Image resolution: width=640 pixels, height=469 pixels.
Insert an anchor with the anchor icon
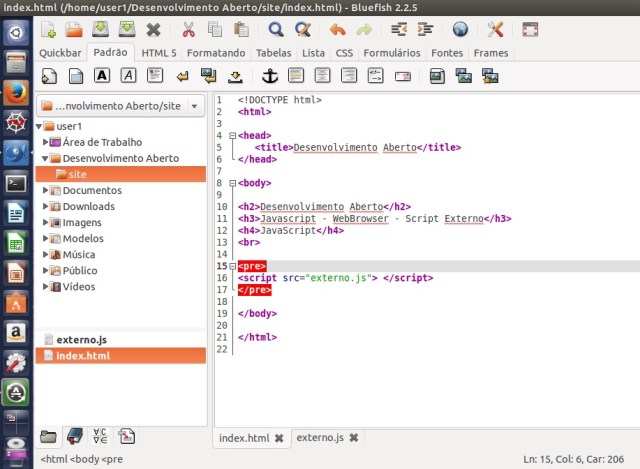tap(268, 75)
